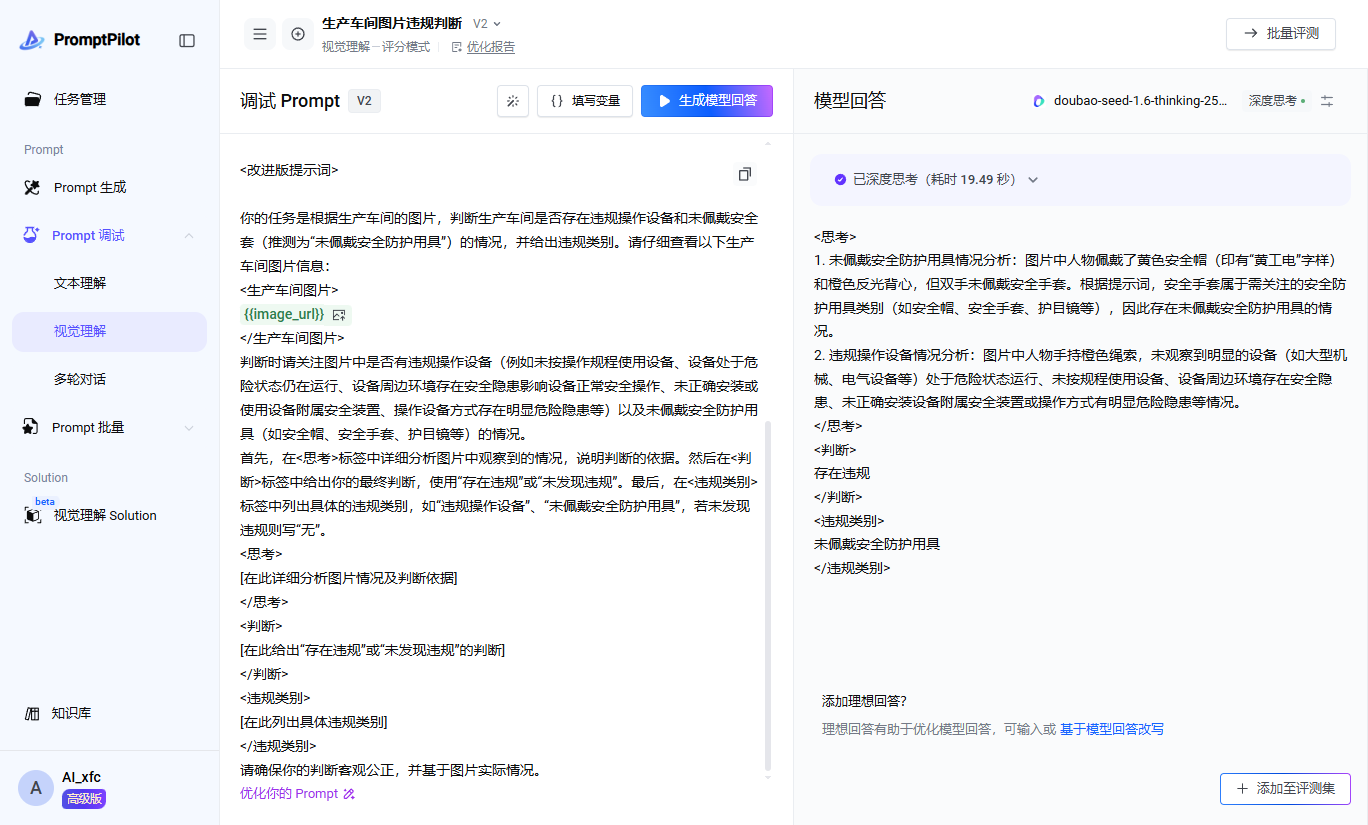
Task: Click the 添加至评测集 button
Action: (x=1285, y=788)
